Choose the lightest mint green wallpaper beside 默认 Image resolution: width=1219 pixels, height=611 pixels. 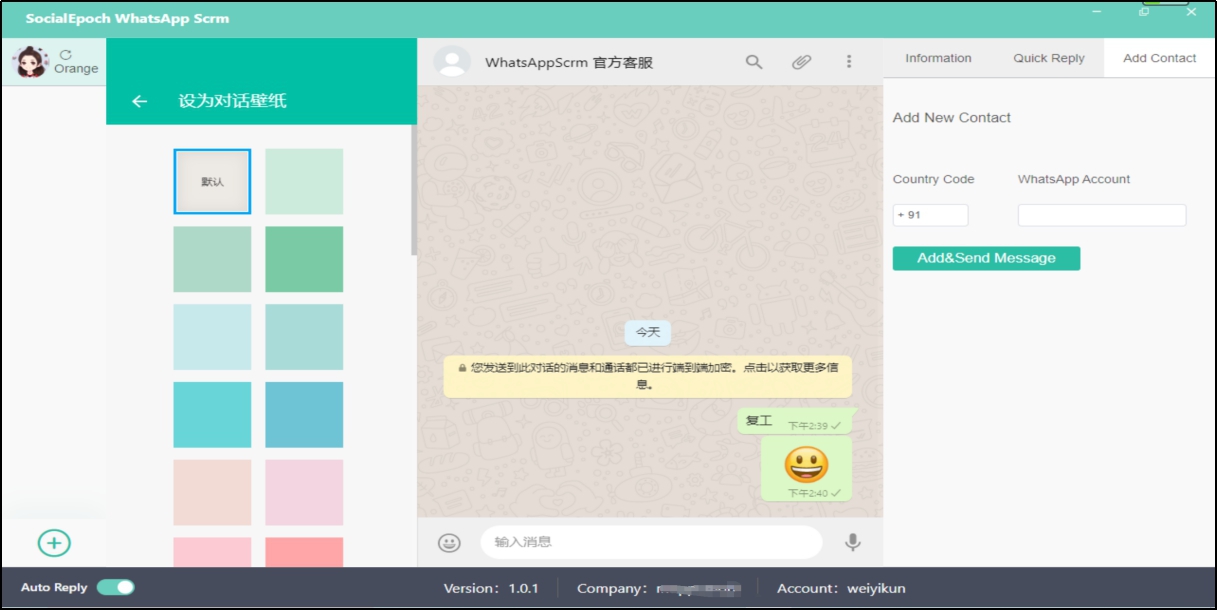pos(304,182)
